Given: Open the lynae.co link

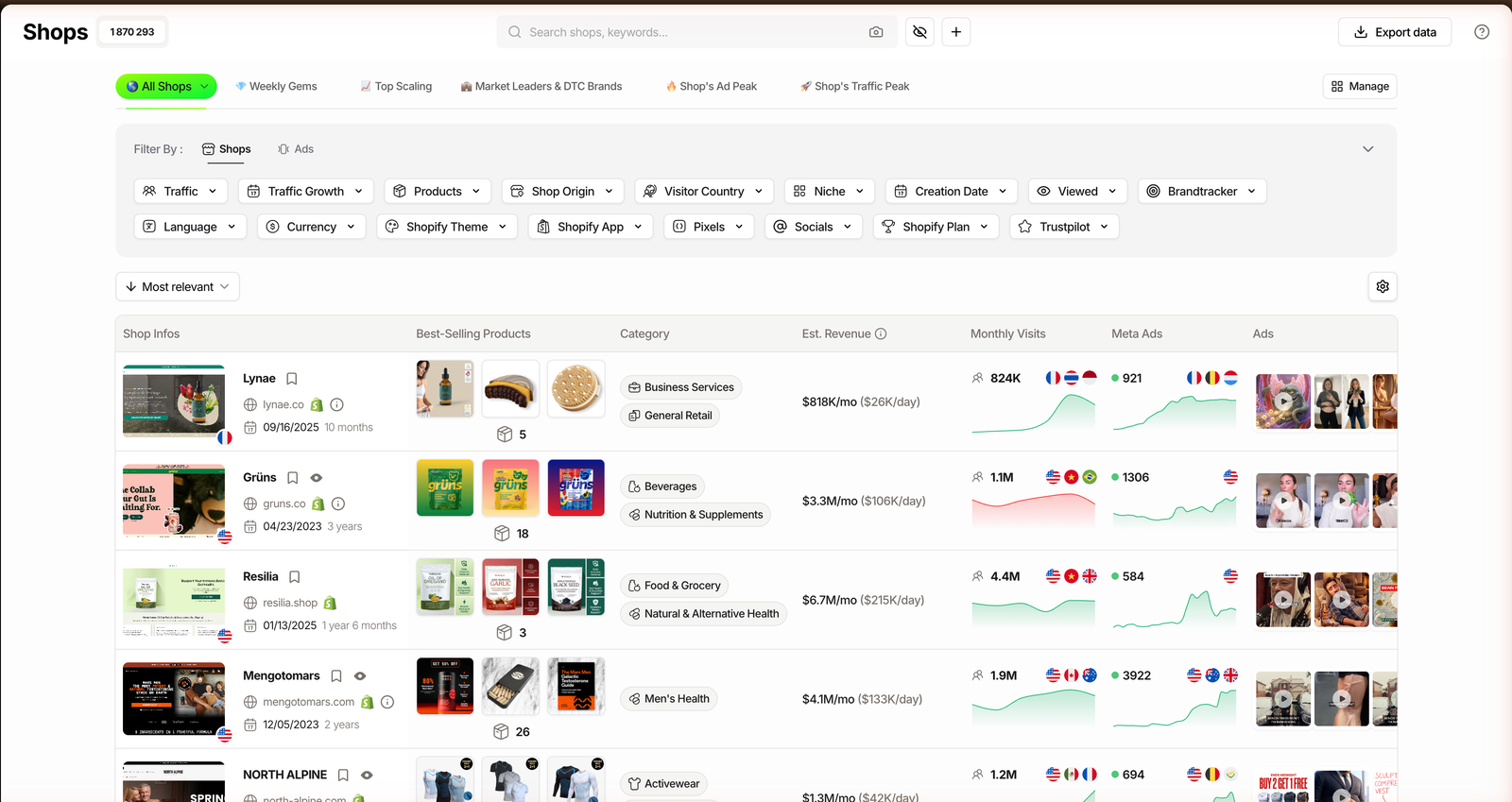Looking at the screenshot, I should (283, 404).
